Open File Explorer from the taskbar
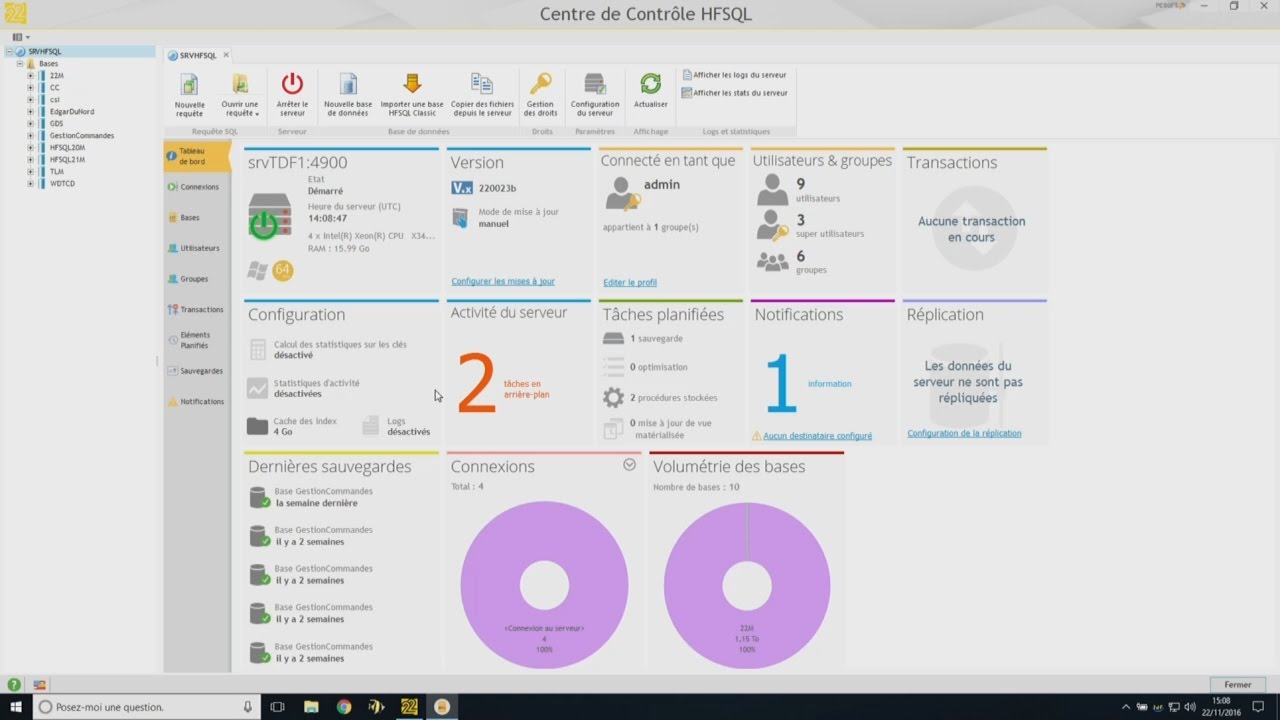 click(x=311, y=707)
